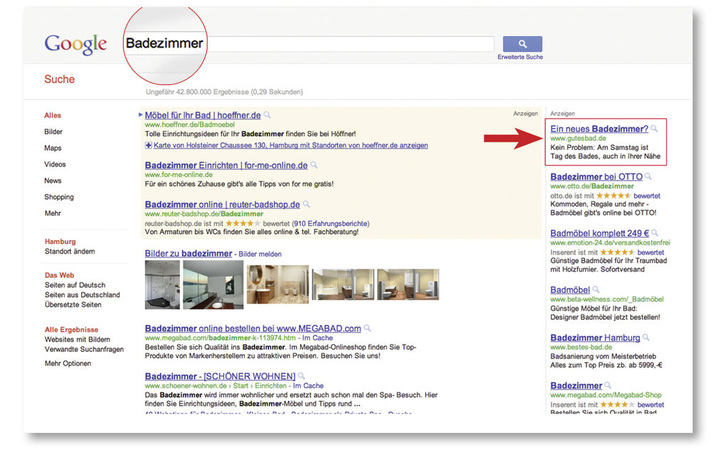
Task: Choose Websites mit Bildern option
Action: (x=77, y=339)
